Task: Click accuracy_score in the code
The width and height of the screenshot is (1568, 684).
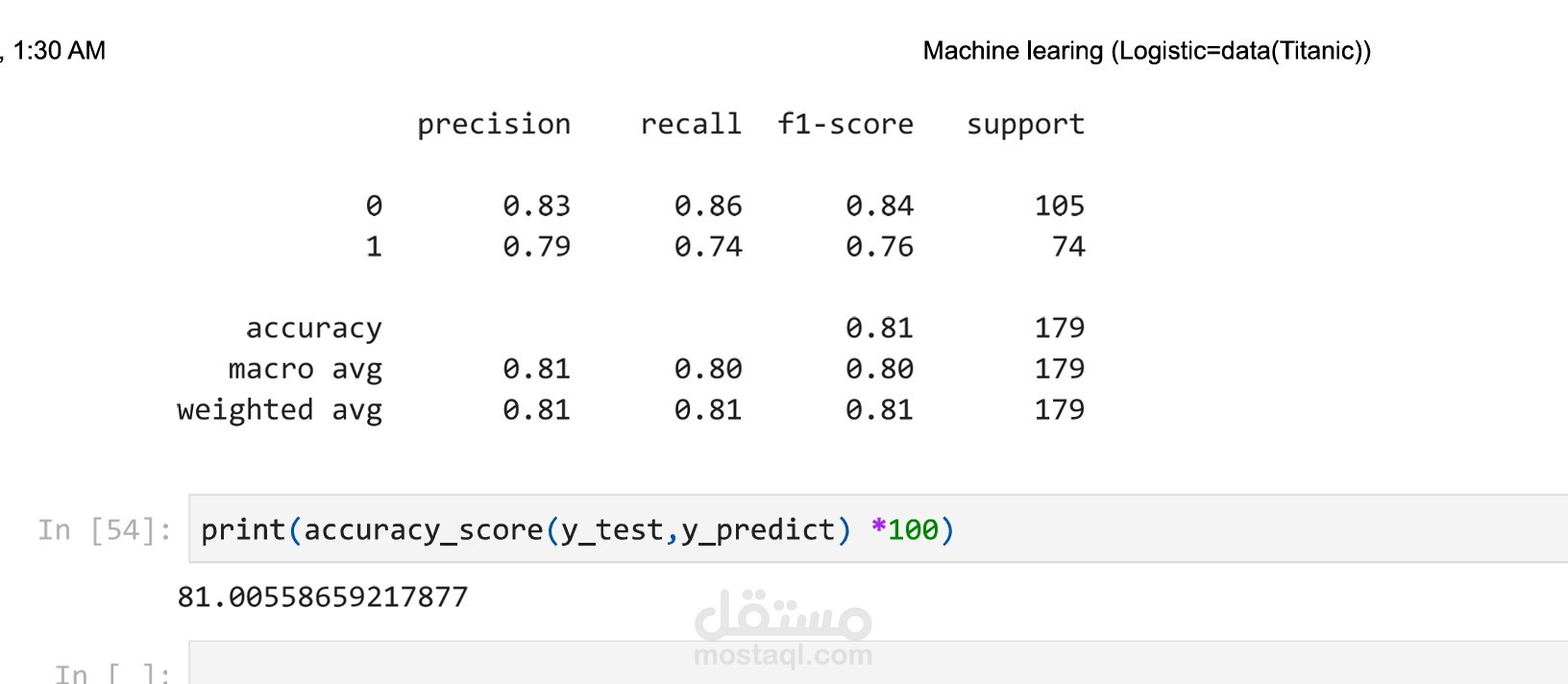Action: [x=424, y=530]
